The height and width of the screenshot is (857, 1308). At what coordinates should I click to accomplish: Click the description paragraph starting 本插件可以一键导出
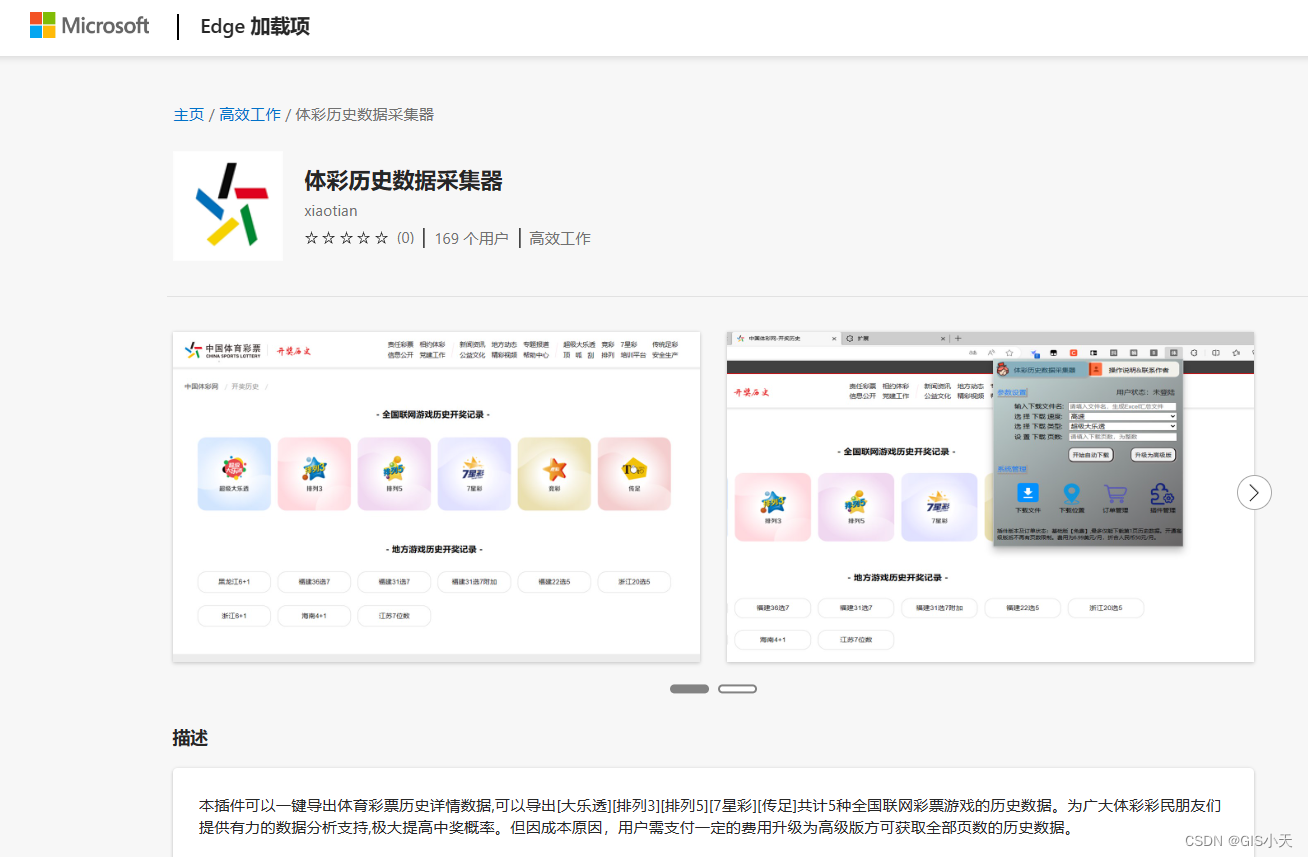pyautogui.click(x=710, y=816)
